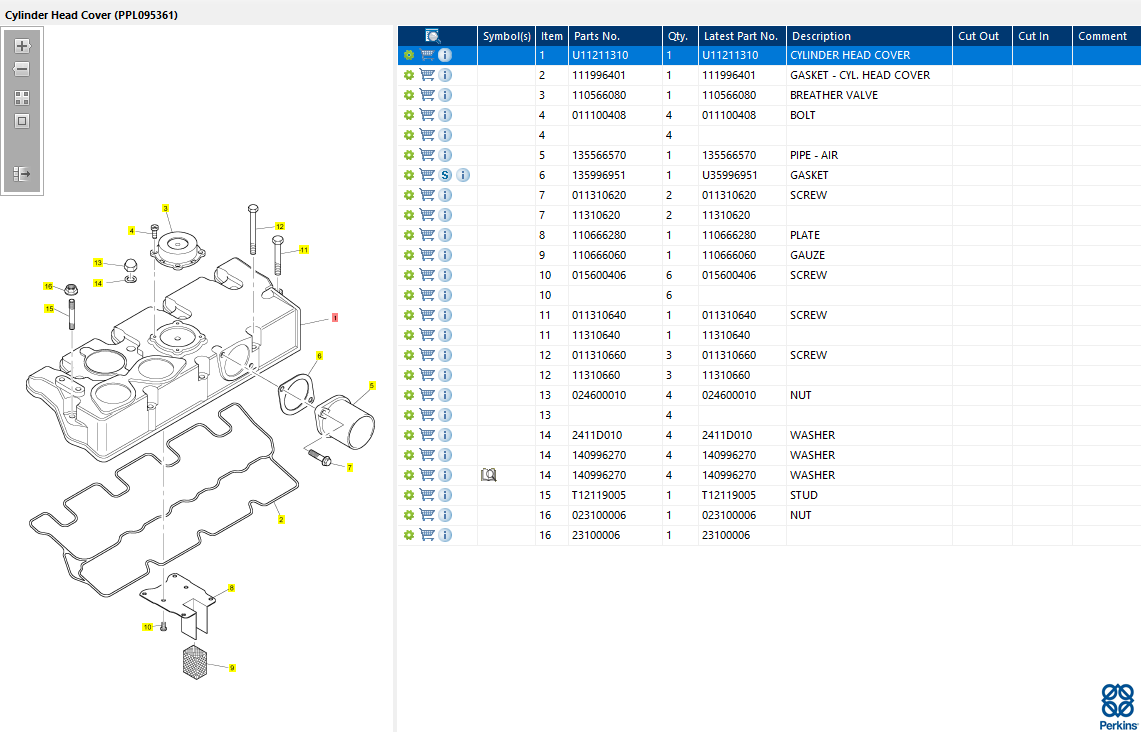Click the search icon in table header
This screenshot has width=1141, height=732.
[x=433, y=36]
